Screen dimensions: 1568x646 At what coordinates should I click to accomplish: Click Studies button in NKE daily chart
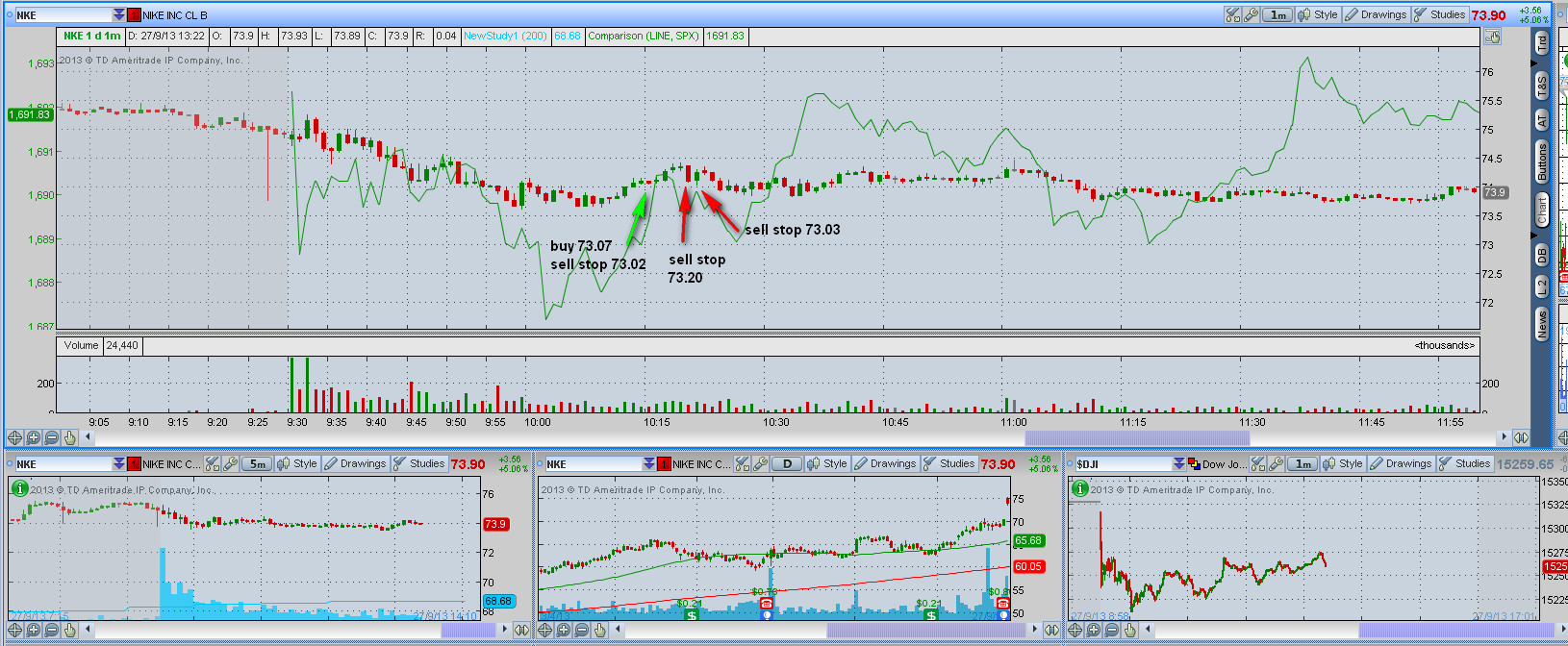click(x=949, y=463)
